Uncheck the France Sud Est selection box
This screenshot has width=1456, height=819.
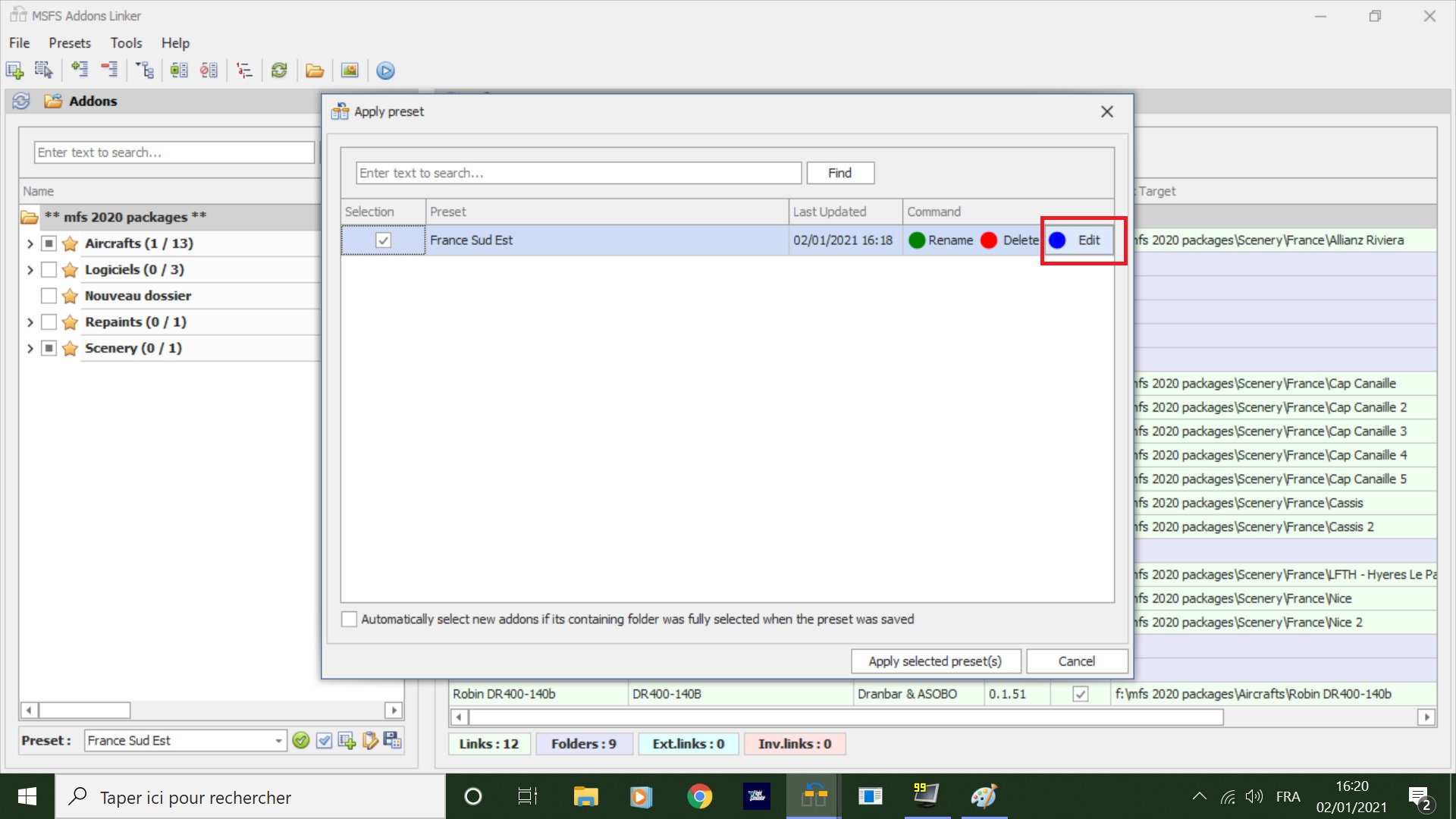point(383,240)
